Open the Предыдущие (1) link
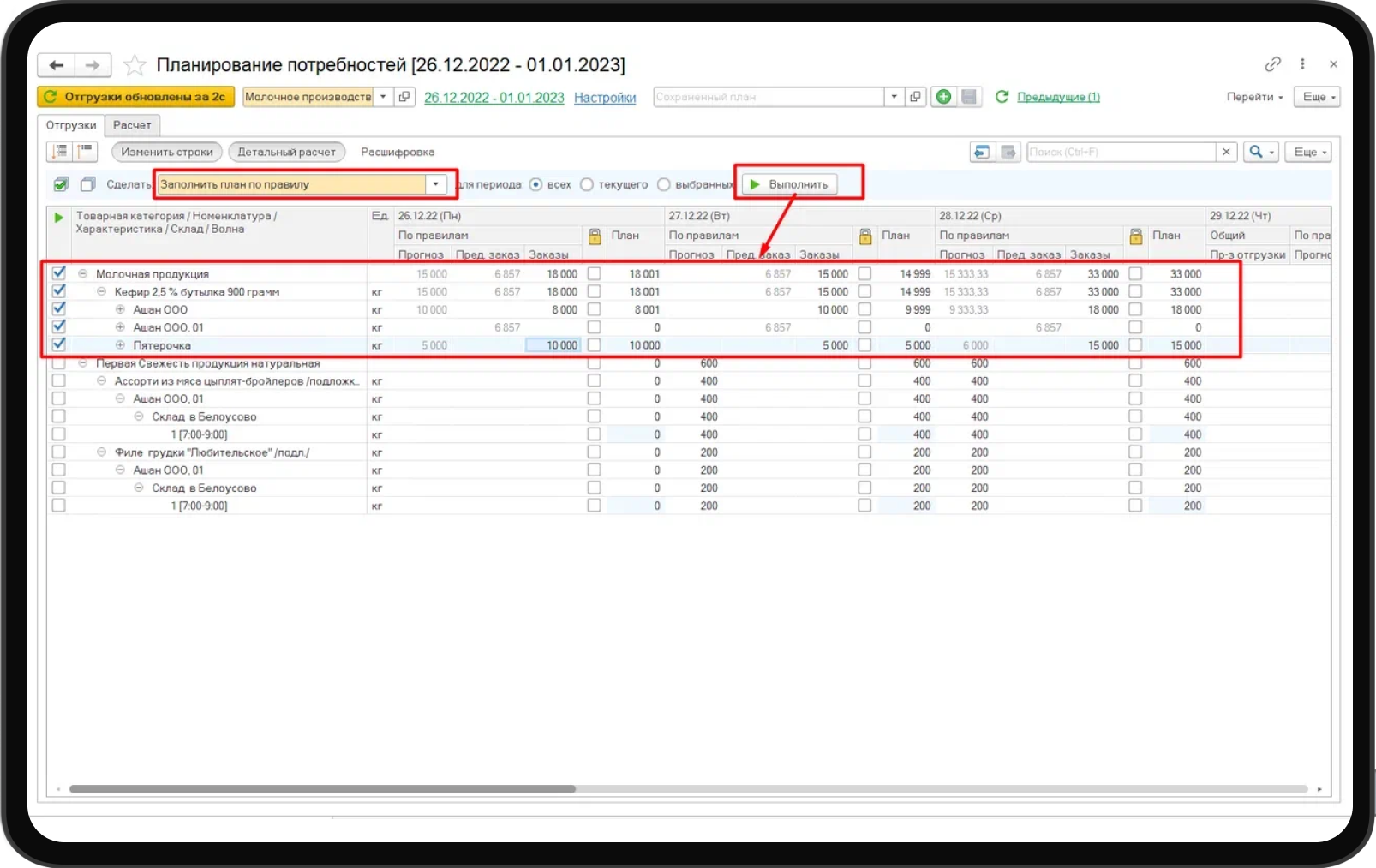Image resolution: width=1376 pixels, height=868 pixels. pyautogui.click(x=1058, y=97)
